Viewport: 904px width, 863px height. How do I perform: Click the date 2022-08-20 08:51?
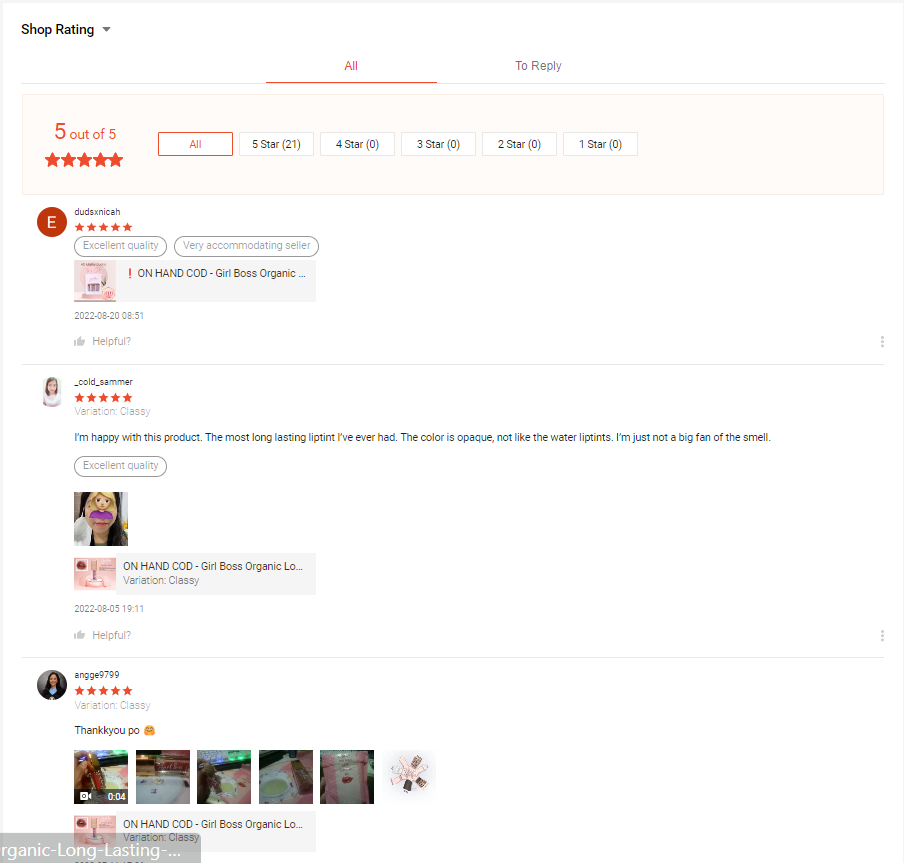click(x=109, y=315)
